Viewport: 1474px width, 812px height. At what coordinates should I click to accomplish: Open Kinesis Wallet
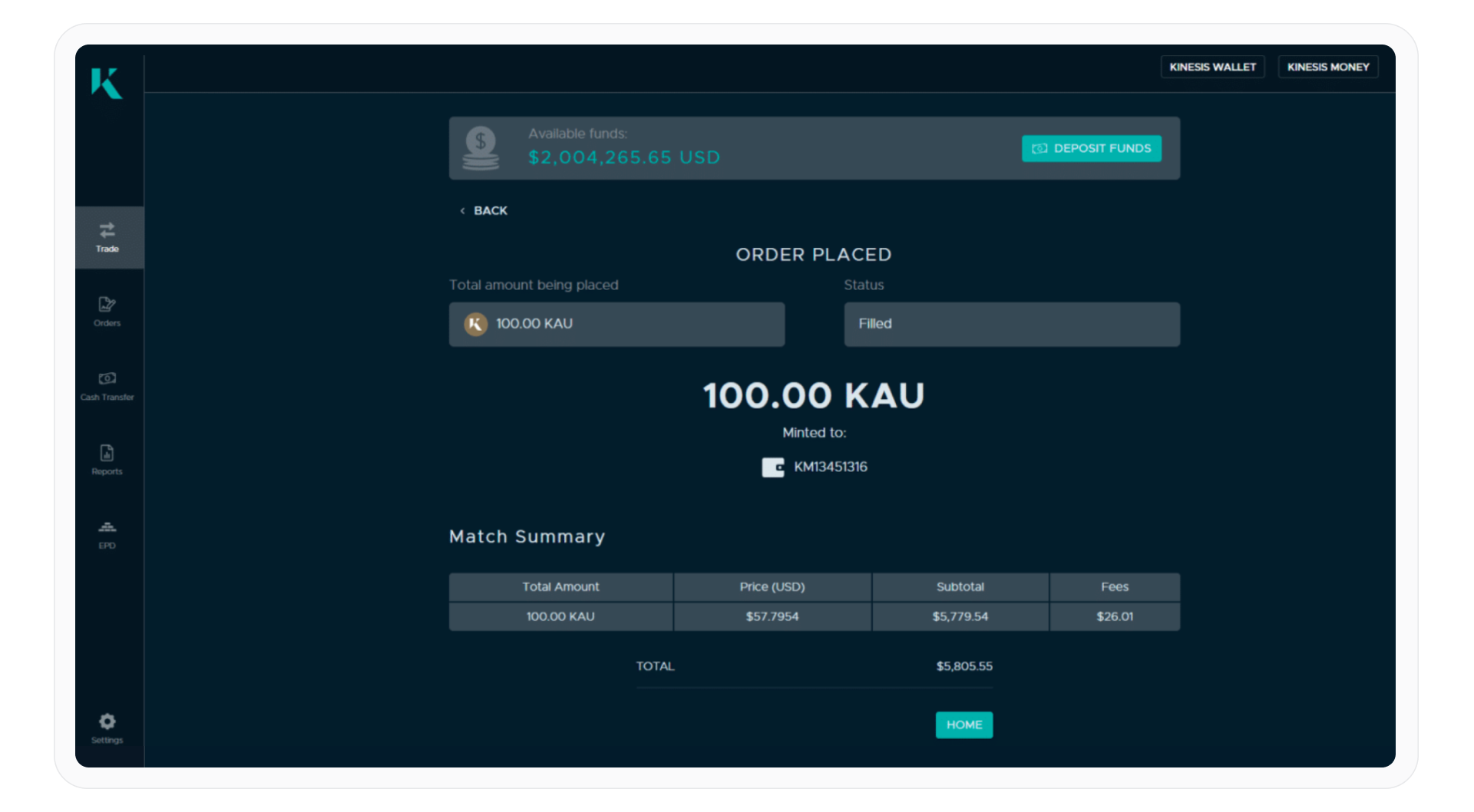point(1213,67)
